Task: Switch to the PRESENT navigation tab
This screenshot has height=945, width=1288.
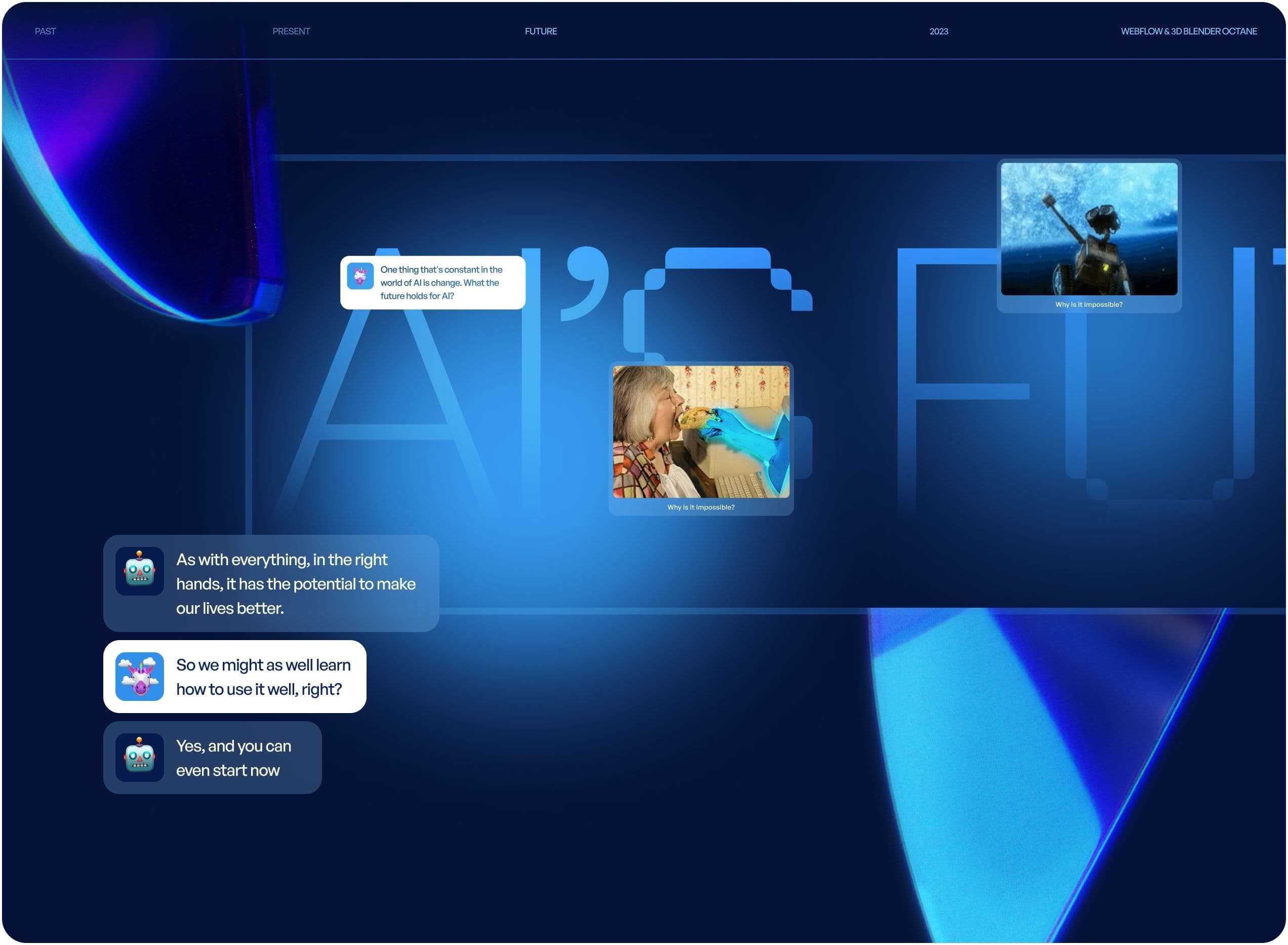Action: coord(291,31)
